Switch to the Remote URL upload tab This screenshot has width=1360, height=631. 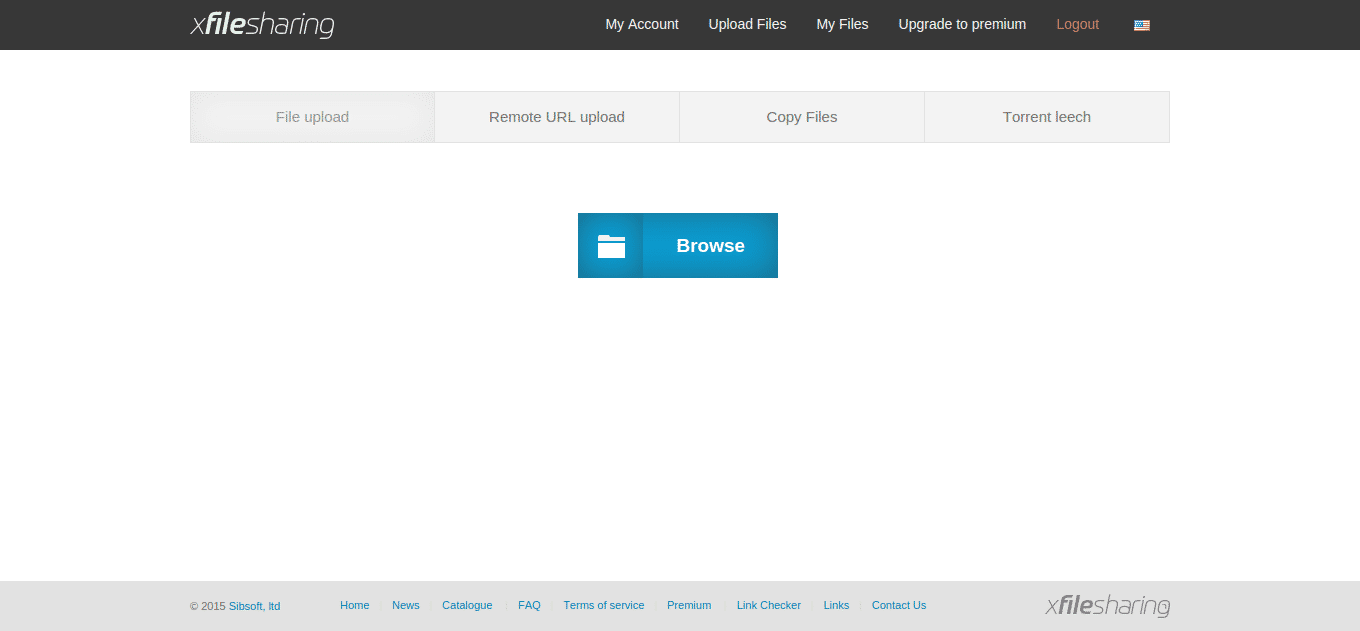click(x=556, y=116)
